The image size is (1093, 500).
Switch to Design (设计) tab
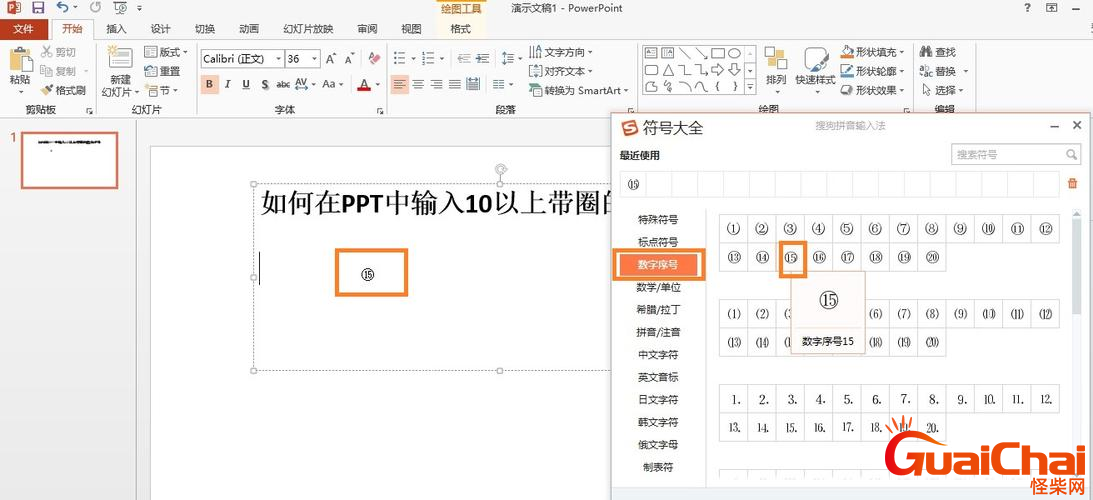(160, 29)
